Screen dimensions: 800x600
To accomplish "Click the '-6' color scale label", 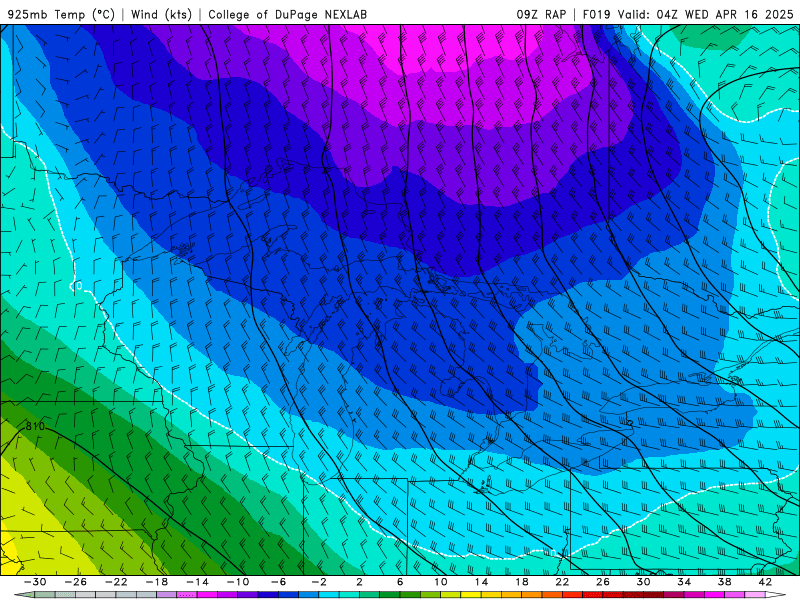I will 278,582.
